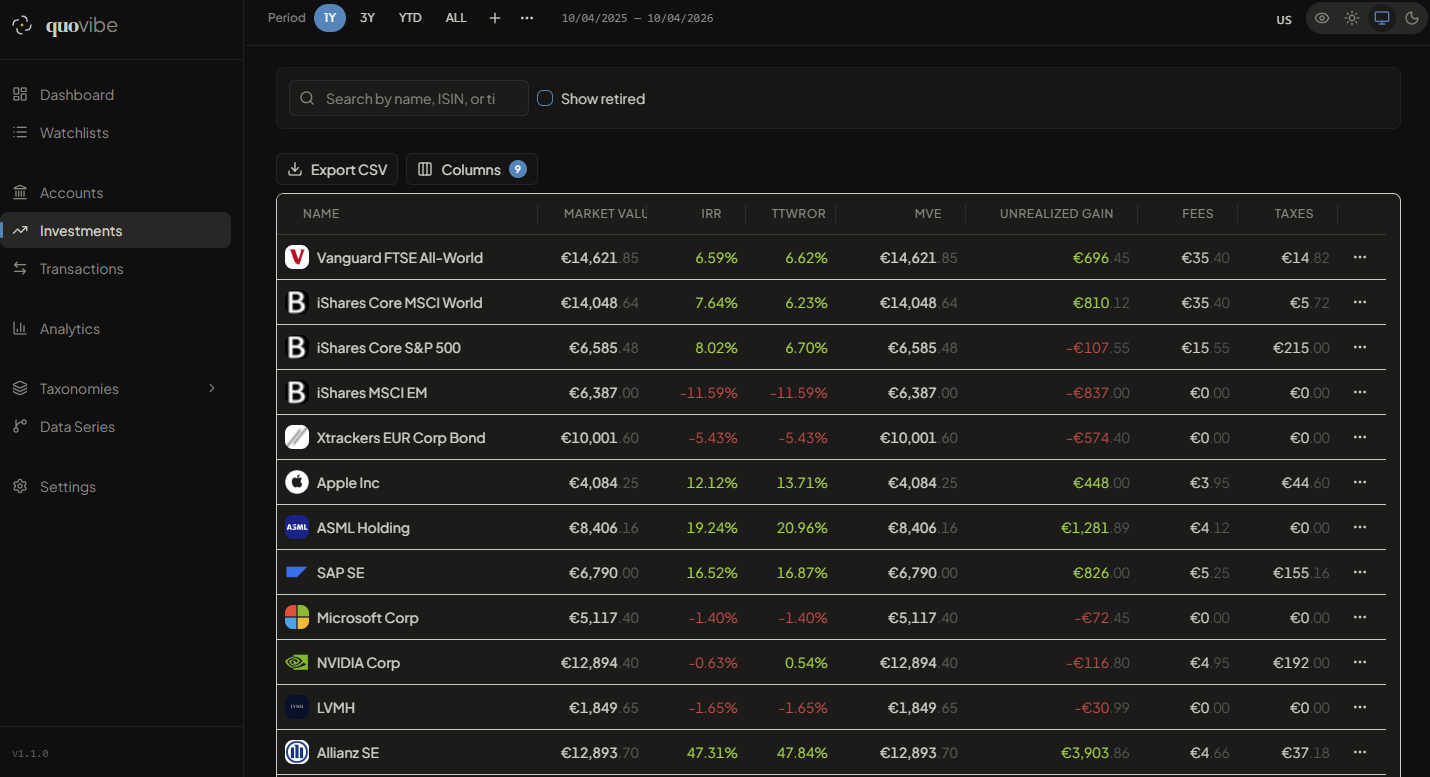1430x777 pixels.
Task: Open Analytics from sidebar
Action: 69,328
